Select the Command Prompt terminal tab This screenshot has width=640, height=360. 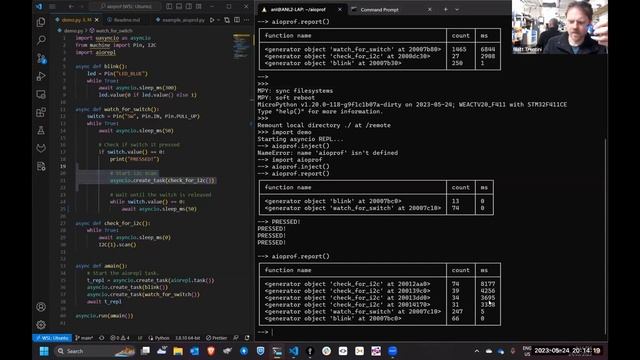point(379,9)
